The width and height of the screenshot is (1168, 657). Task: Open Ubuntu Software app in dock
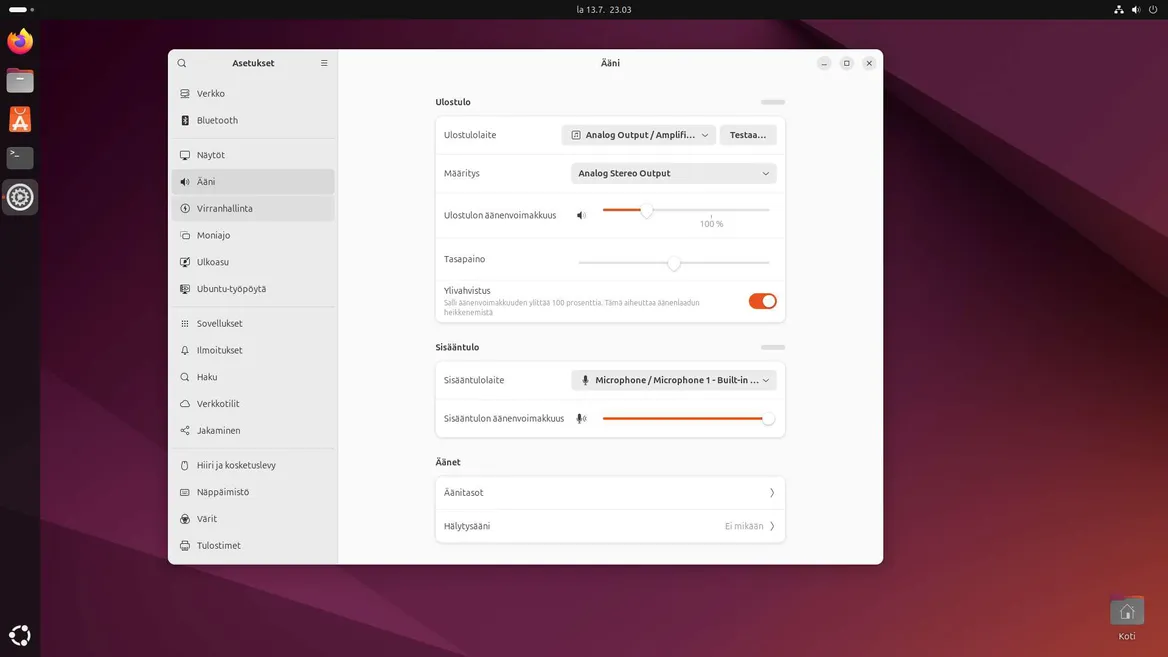tap(20, 119)
